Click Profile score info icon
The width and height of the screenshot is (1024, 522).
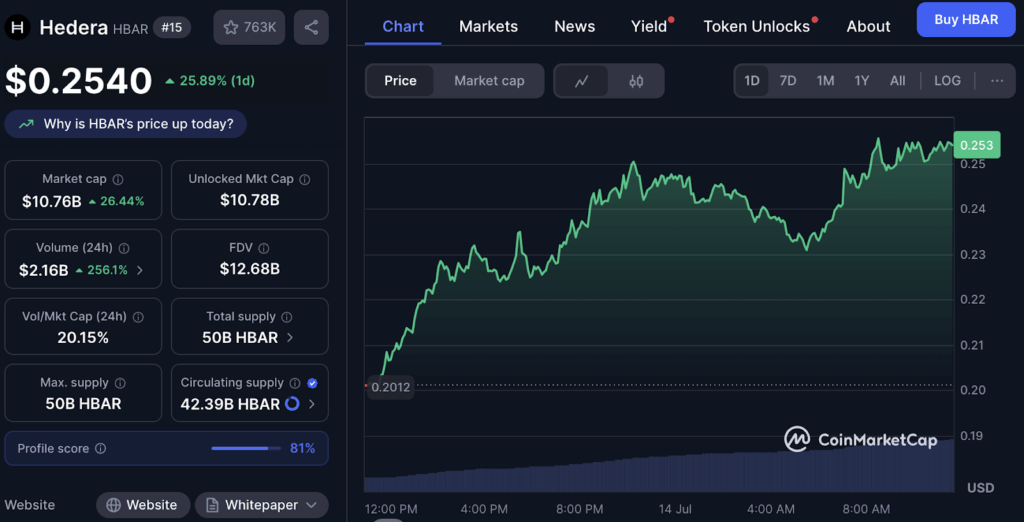tap(101, 449)
